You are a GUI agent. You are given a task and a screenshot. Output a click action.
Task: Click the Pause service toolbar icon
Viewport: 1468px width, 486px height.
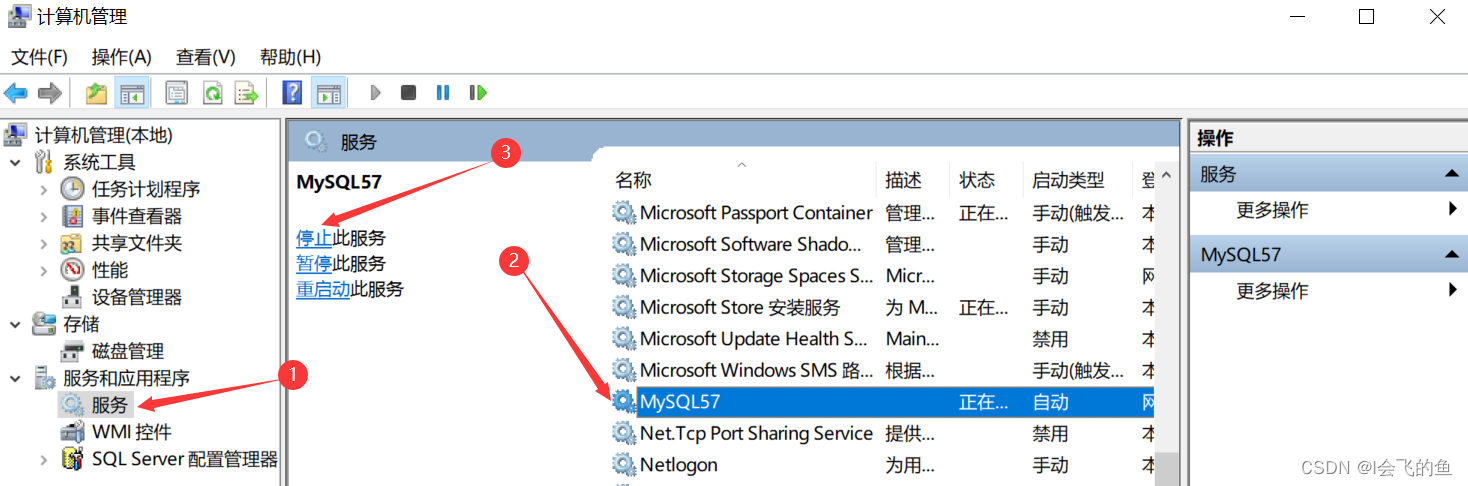pyautogui.click(x=443, y=93)
